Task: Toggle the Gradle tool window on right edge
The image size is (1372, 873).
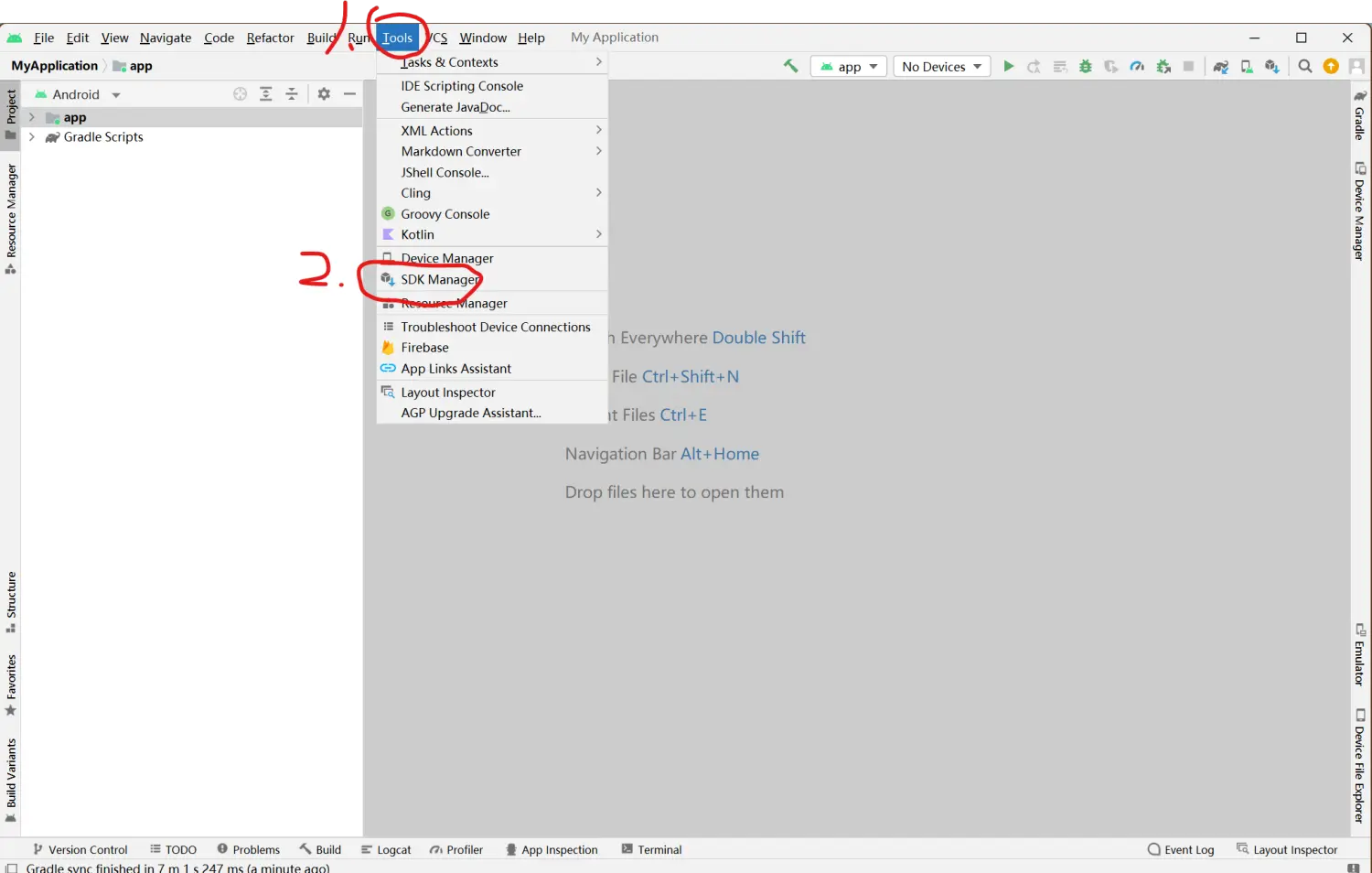Action: [1360, 115]
